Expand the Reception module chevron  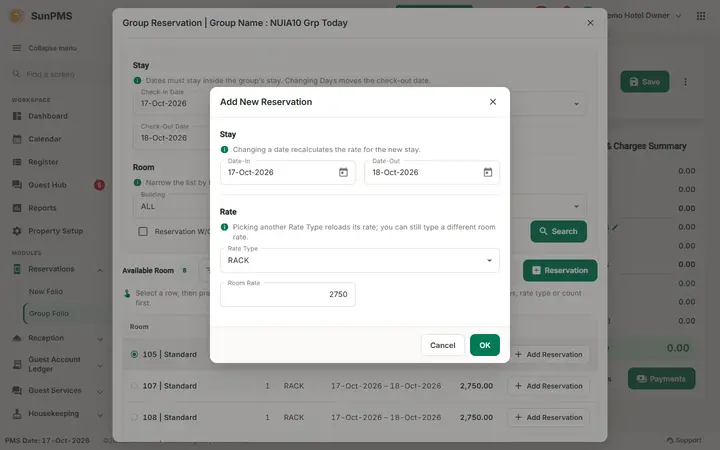pyautogui.click(x=100, y=339)
